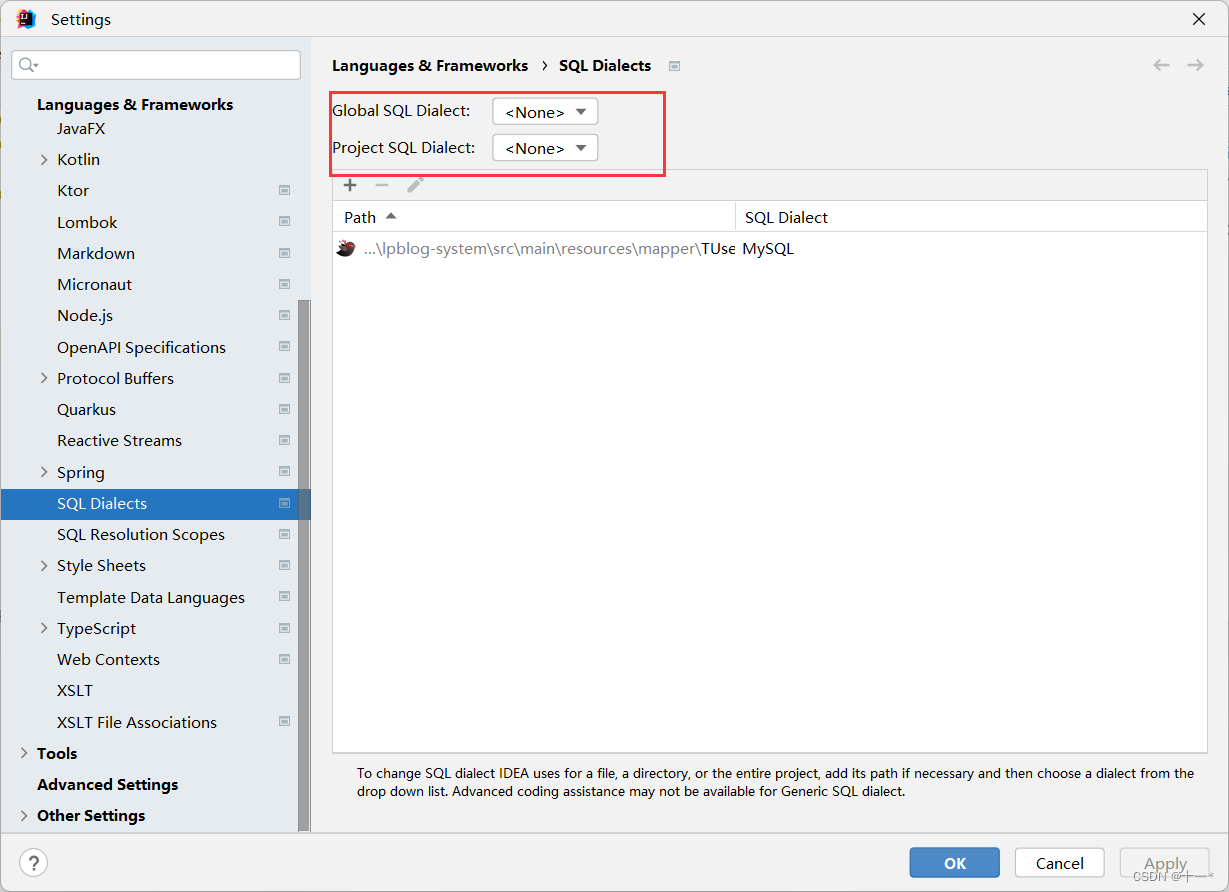Click the project icon next to OpenAPI Specifications

point(284,347)
